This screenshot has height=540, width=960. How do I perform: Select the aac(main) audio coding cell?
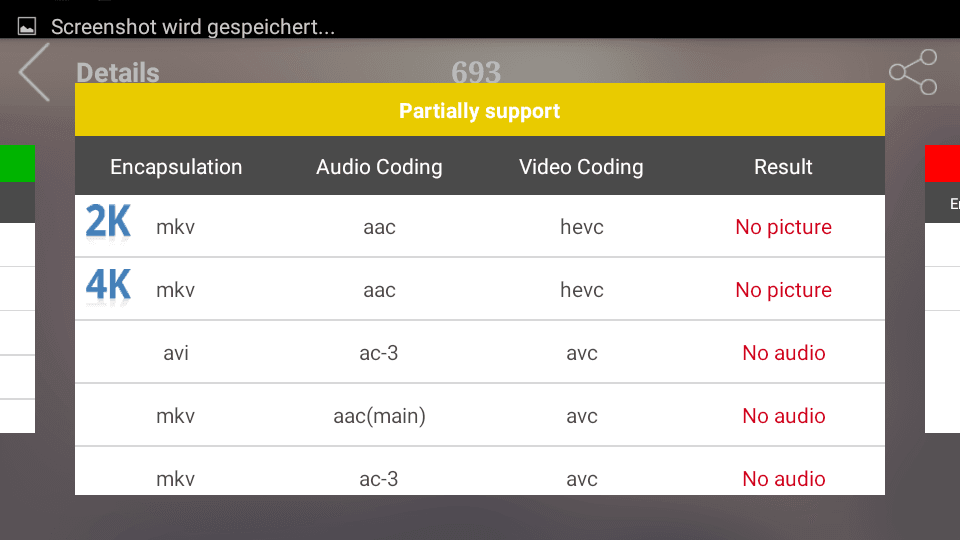(x=379, y=416)
